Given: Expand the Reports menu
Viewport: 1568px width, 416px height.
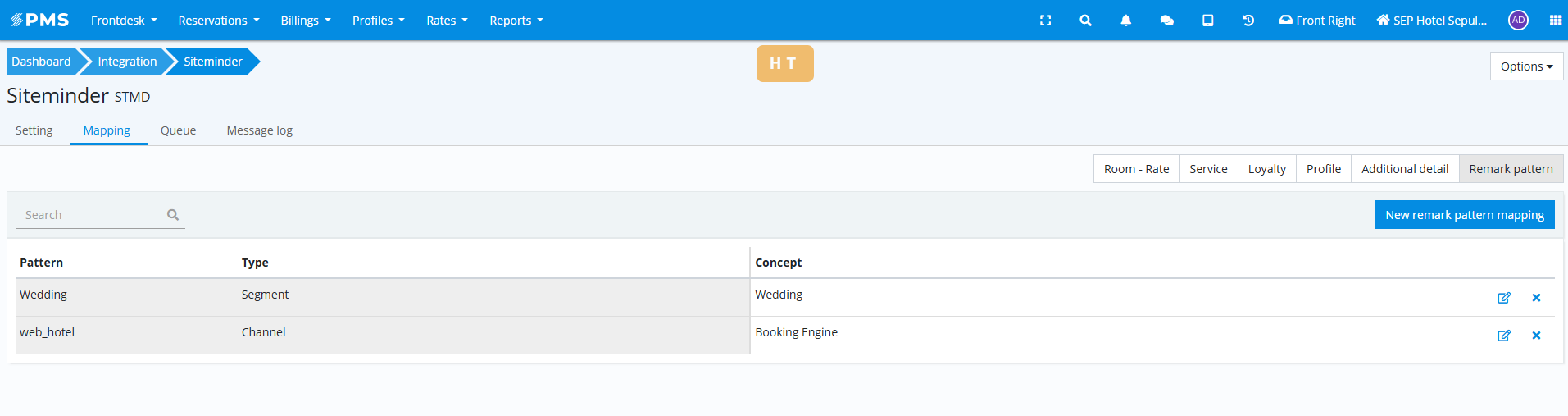Looking at the screenshot, I should coord(516,21).
